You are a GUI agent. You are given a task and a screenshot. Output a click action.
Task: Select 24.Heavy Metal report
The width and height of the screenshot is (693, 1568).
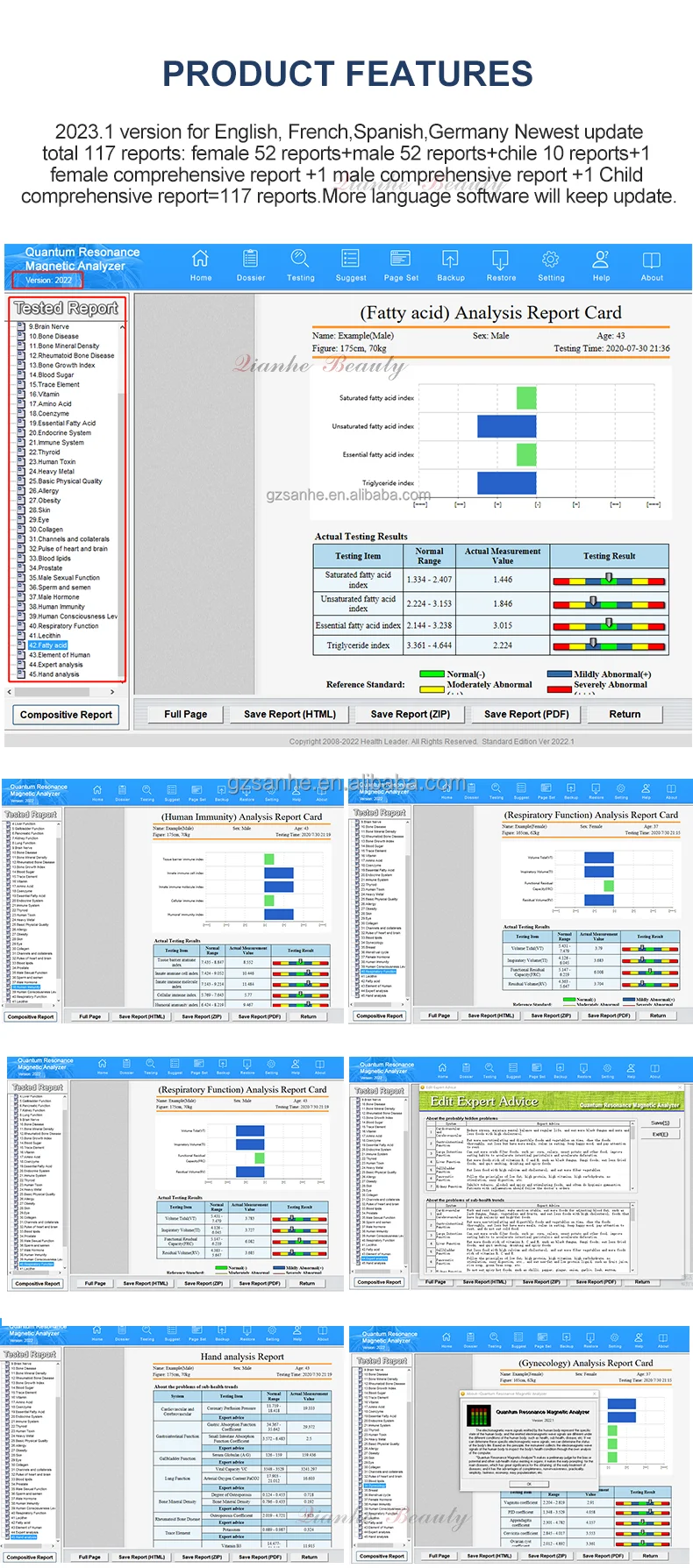(x=52, y=471)
